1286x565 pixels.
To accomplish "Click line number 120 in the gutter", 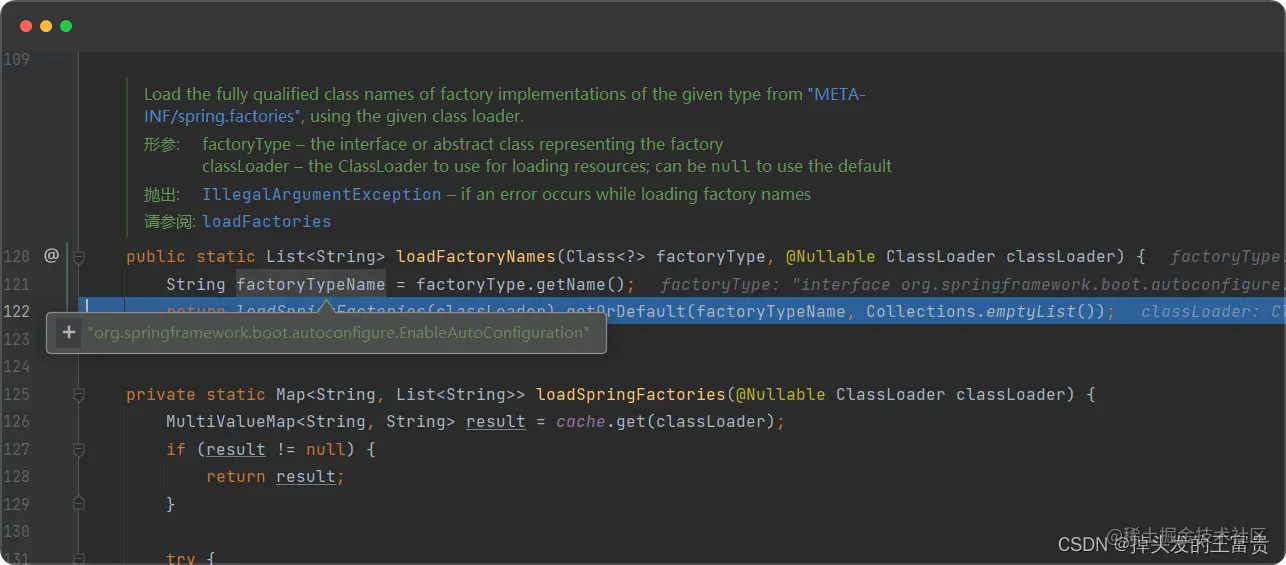I will 17,257.
